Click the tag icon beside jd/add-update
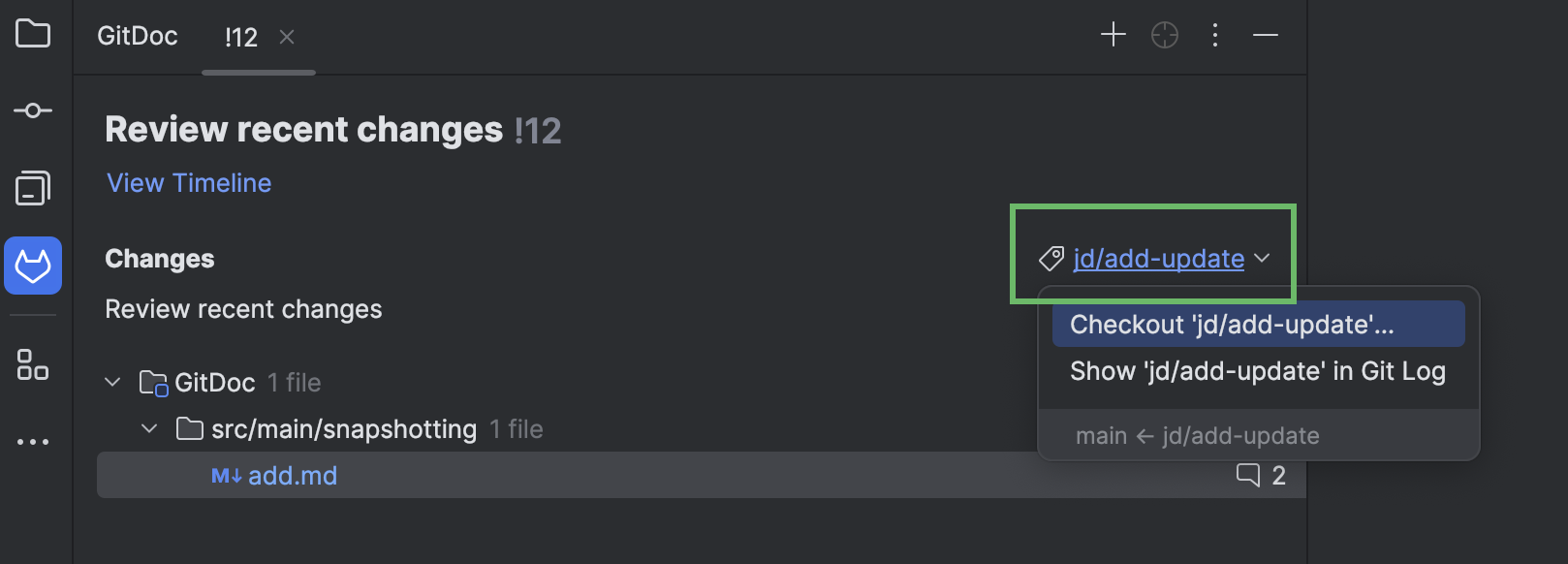The height and width of the screenshot is (564, 1568). pos(1050,258)
